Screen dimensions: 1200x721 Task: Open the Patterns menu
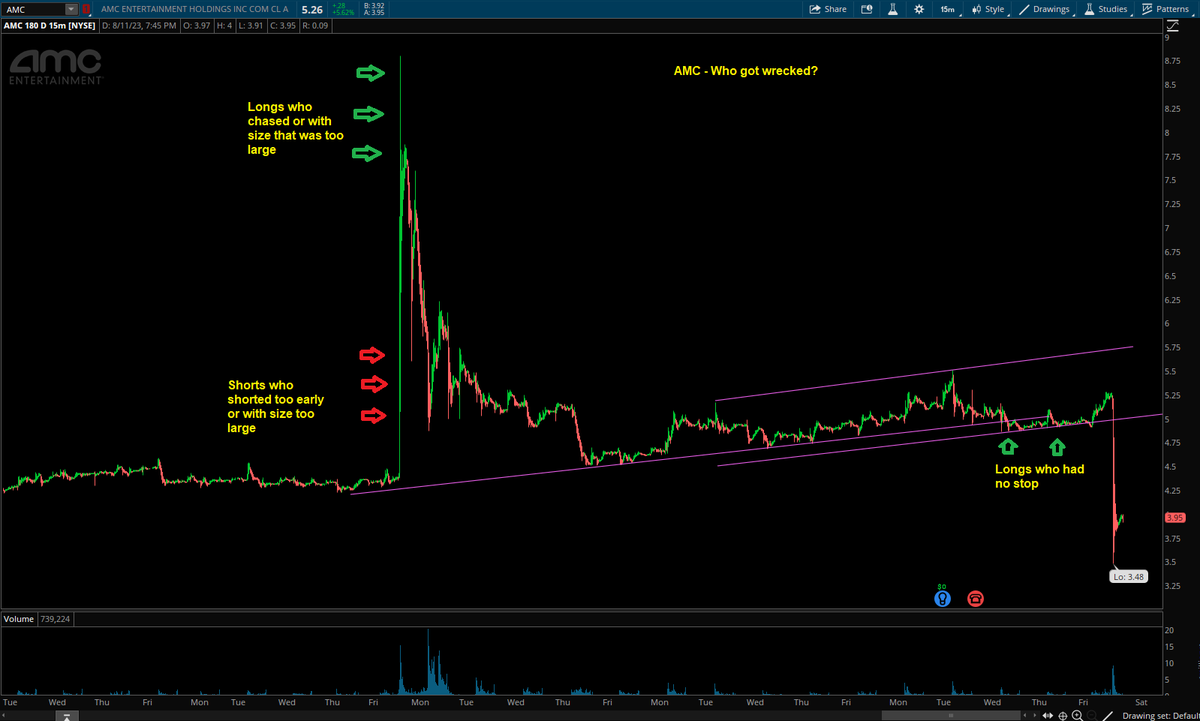coord(1165,9)
